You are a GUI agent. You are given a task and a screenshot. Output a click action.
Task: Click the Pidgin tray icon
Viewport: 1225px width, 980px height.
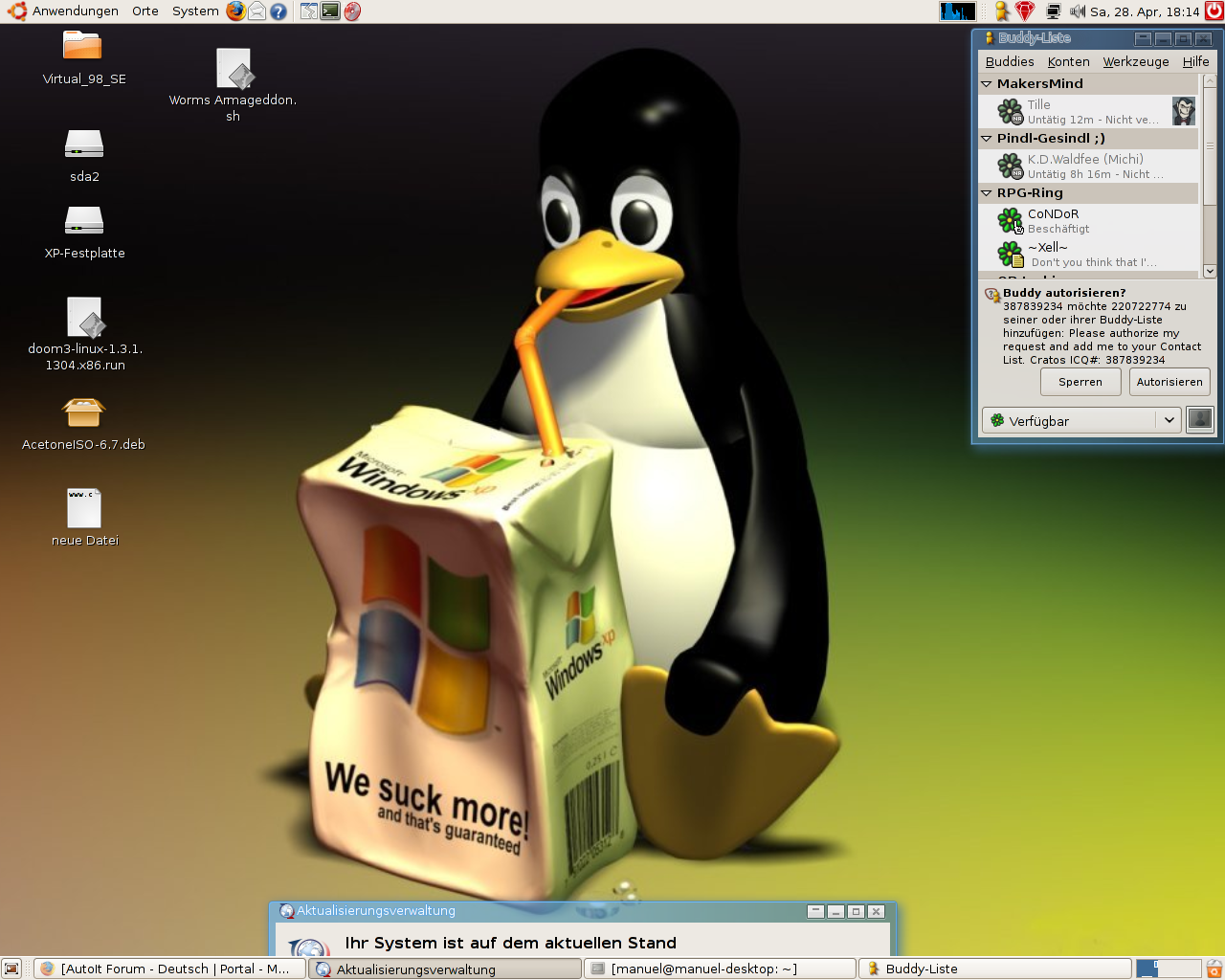[x=1002, y=11]
